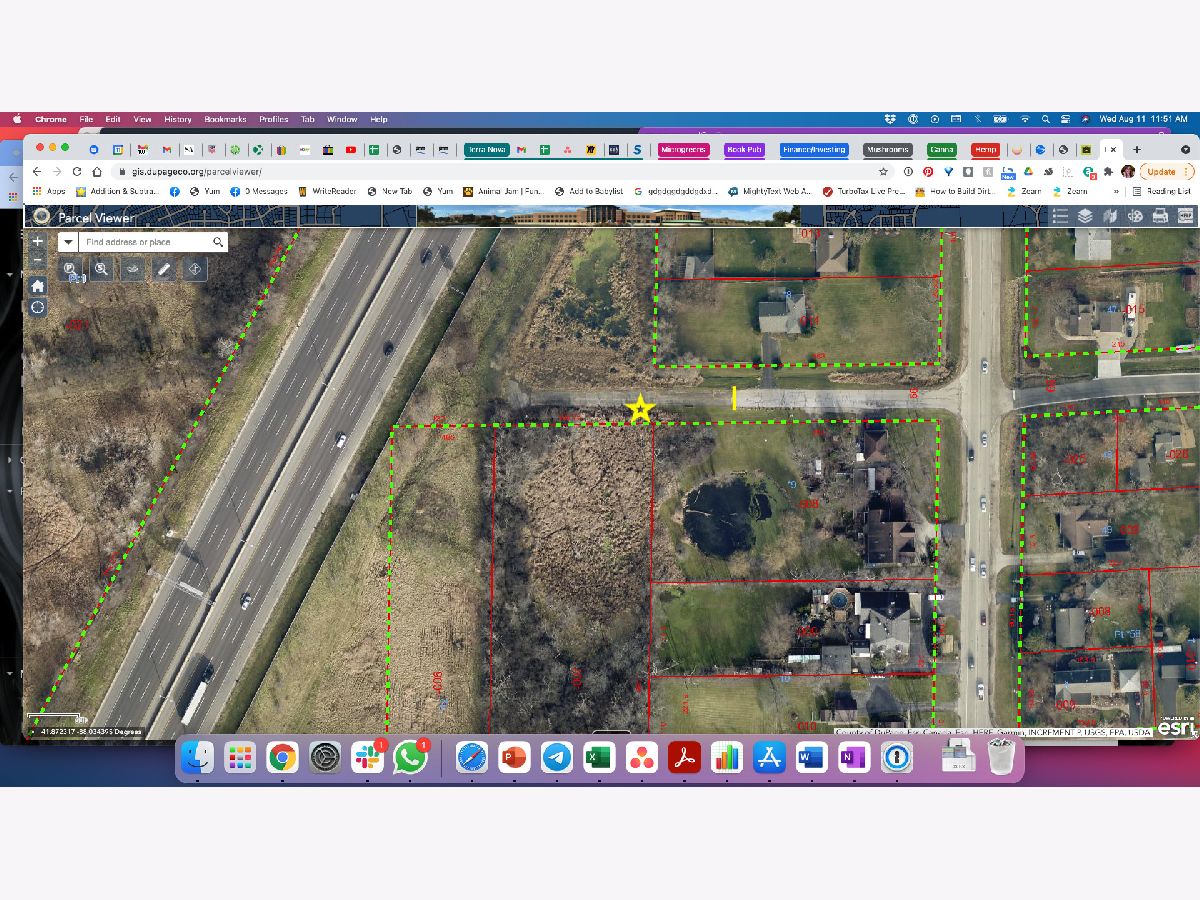Open the measurement ruler tool
This screenshot has width=1200, height=900.
(x=163, y=269)
